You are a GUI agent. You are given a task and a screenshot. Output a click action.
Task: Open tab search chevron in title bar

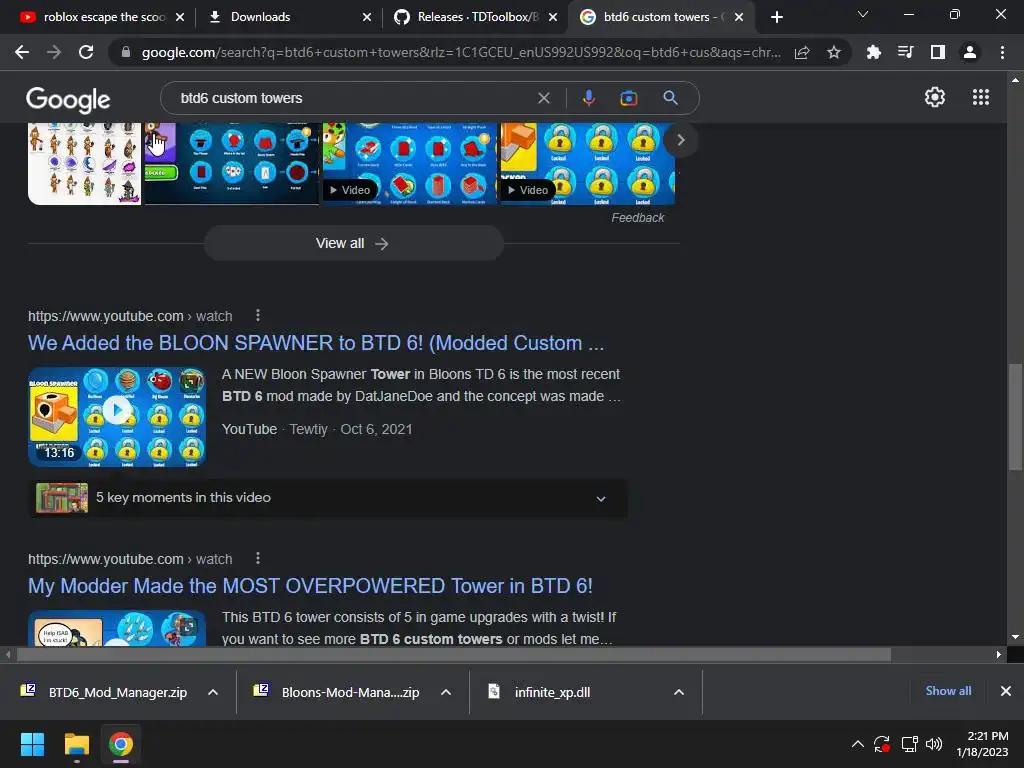863,14
